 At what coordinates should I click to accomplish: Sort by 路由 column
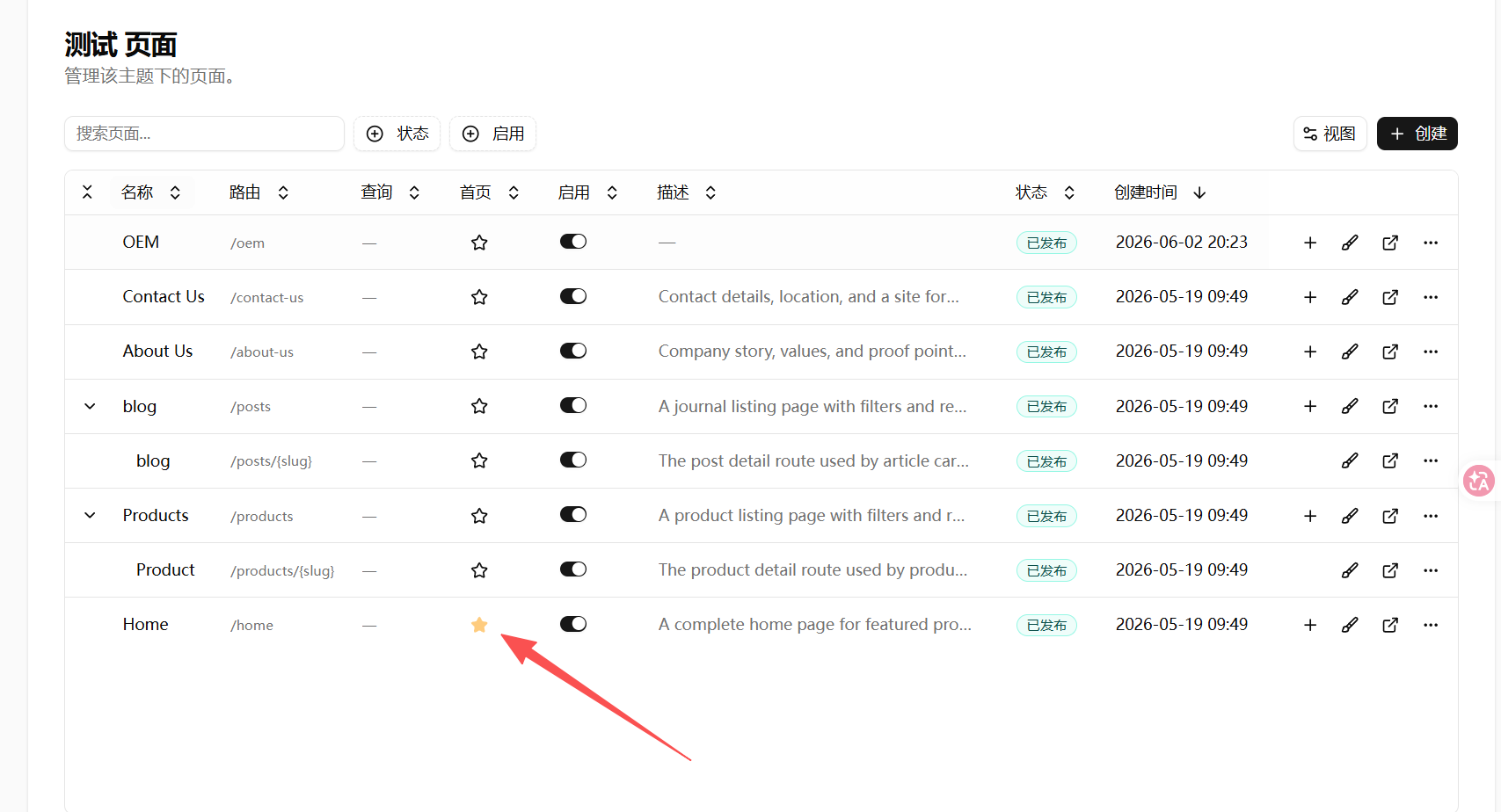[x=259, y=192]
